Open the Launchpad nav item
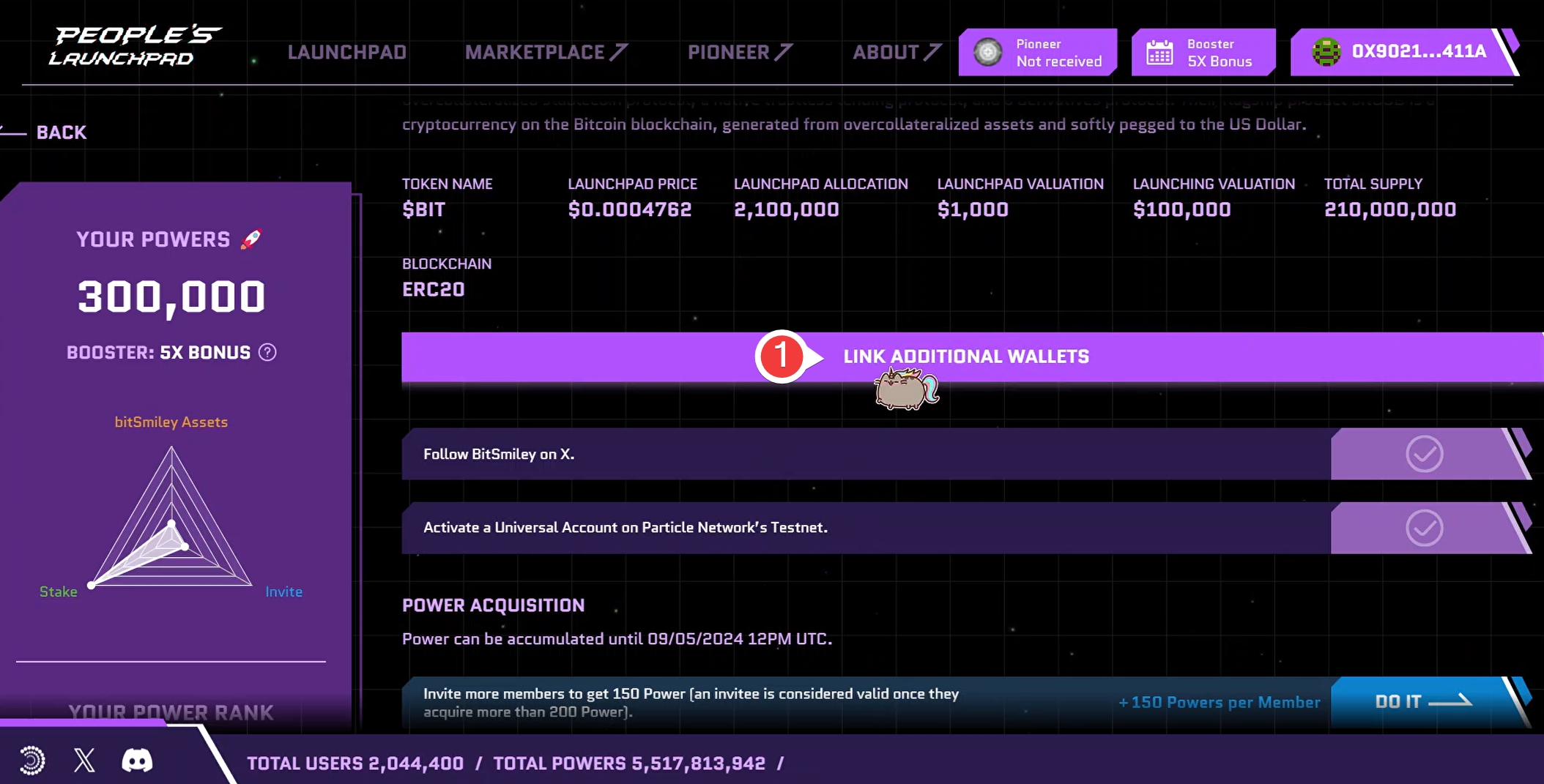The image size is (1544, 784). pos(347,53)
